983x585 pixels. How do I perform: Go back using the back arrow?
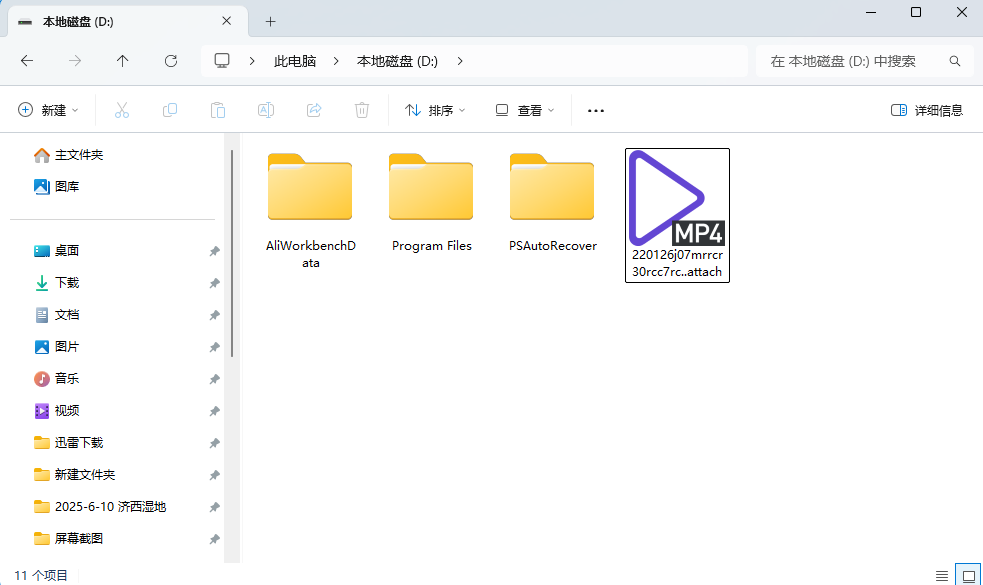[x=27, y=60]
